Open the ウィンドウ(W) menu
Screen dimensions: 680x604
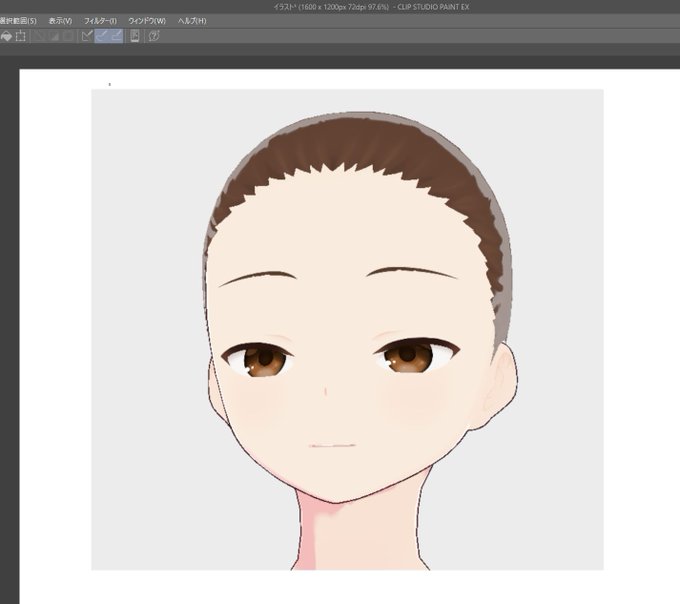(x=147, y=21)
